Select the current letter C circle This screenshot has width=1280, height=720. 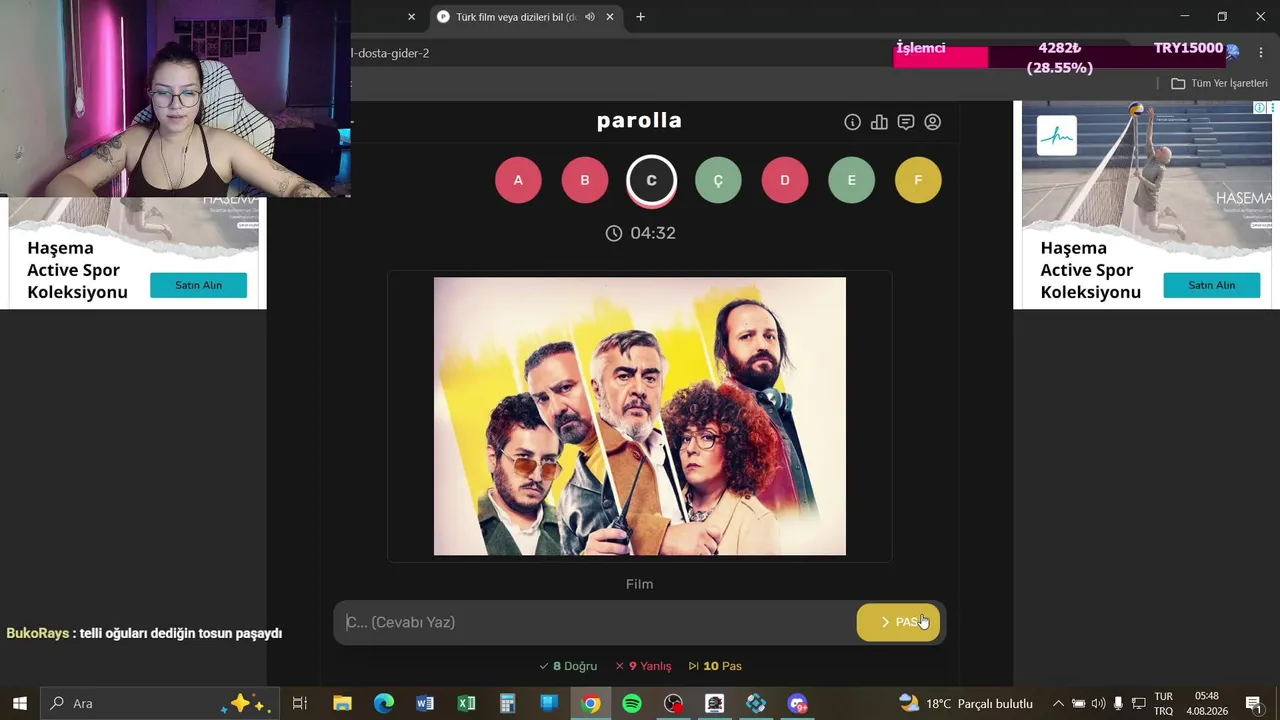(652, 180)
